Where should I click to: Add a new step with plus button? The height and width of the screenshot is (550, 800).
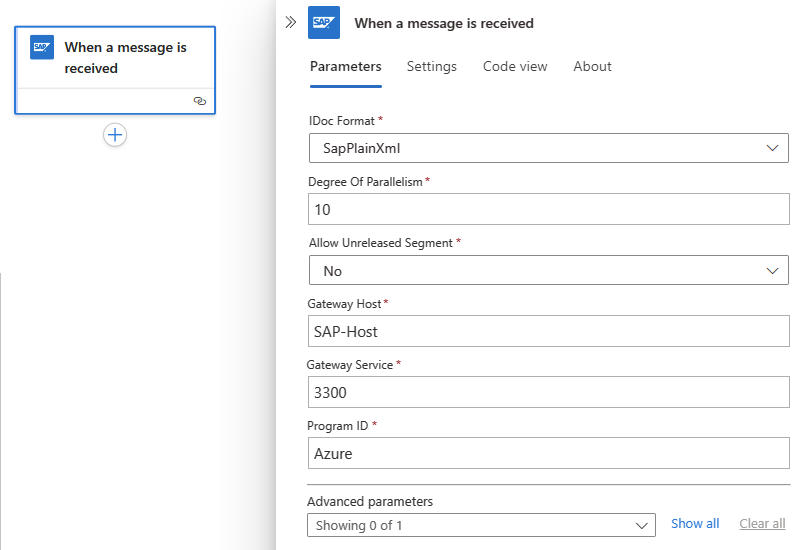pyautogui.click(x=115, y=135)
